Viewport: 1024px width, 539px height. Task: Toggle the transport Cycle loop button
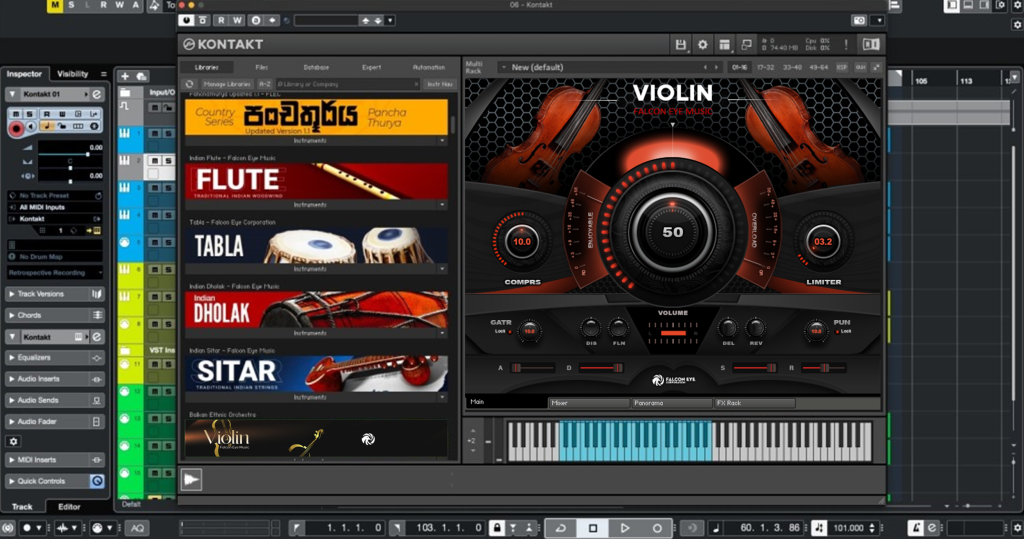pos(561,527)
